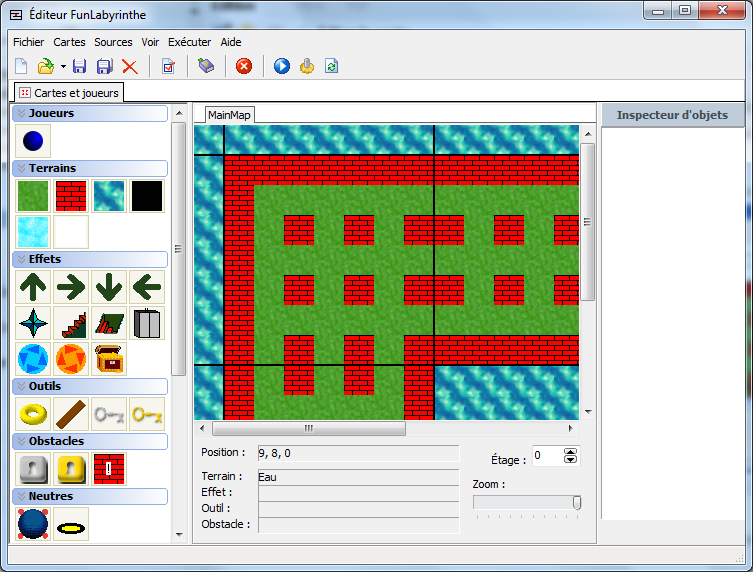Select the MainMap tab
This screenshot has width=753, height=572.
coord(229,115)
